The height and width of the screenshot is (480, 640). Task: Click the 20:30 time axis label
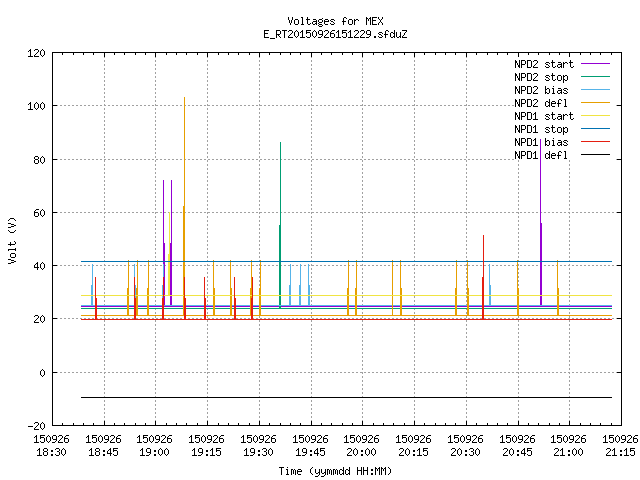(465, 452)
